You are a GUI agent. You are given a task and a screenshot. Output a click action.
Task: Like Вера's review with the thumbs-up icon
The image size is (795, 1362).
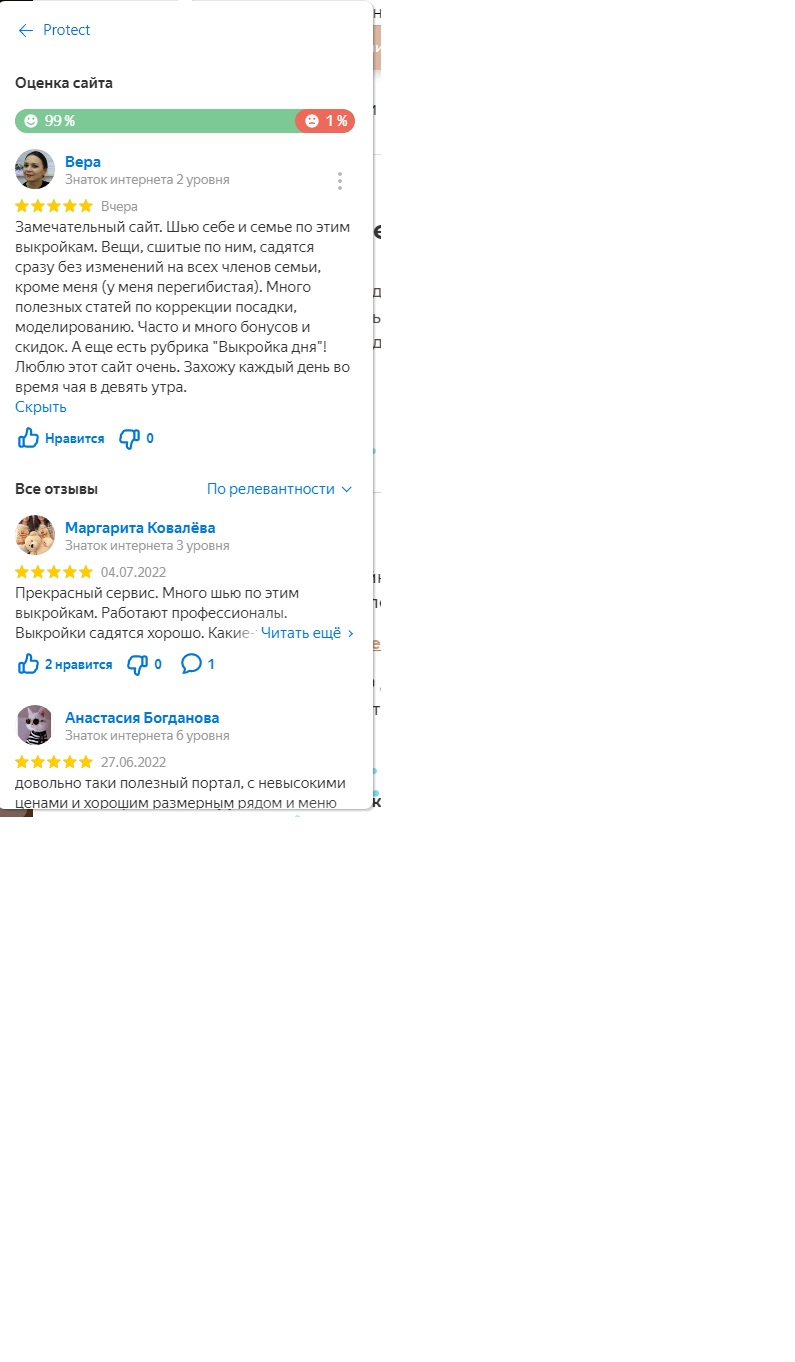tap(29, 438)
